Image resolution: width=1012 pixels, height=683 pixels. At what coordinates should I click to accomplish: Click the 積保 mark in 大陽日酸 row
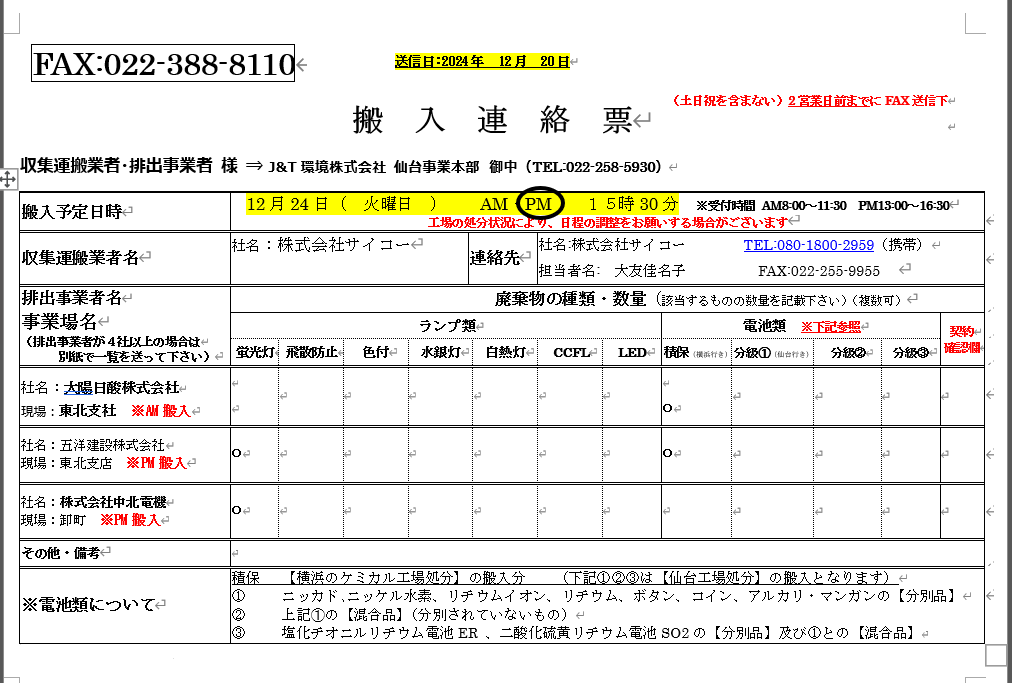(x=667, y=408)
